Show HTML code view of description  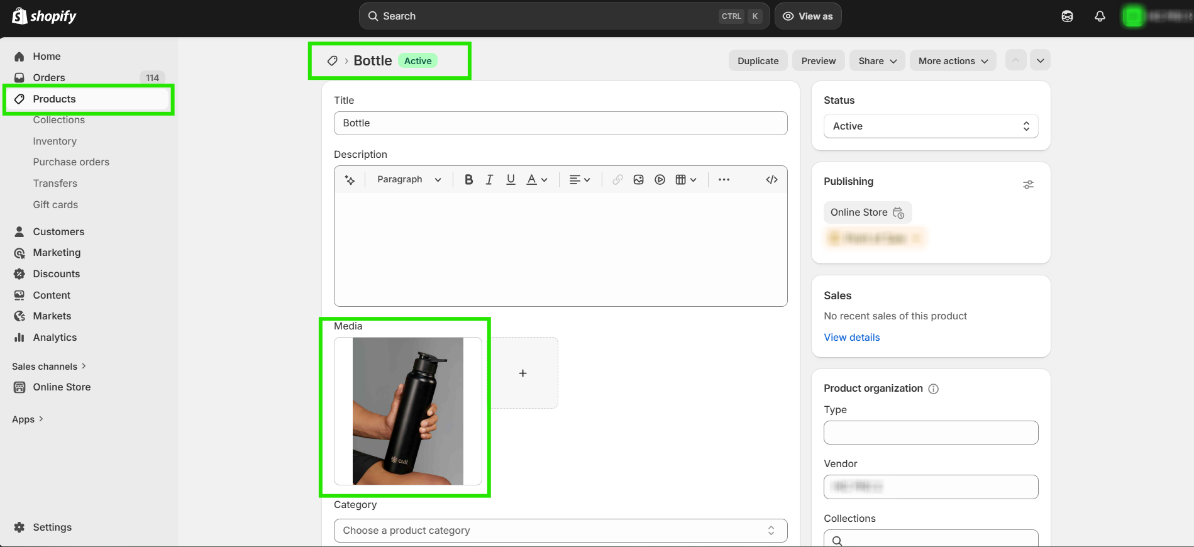coord(771,180)
